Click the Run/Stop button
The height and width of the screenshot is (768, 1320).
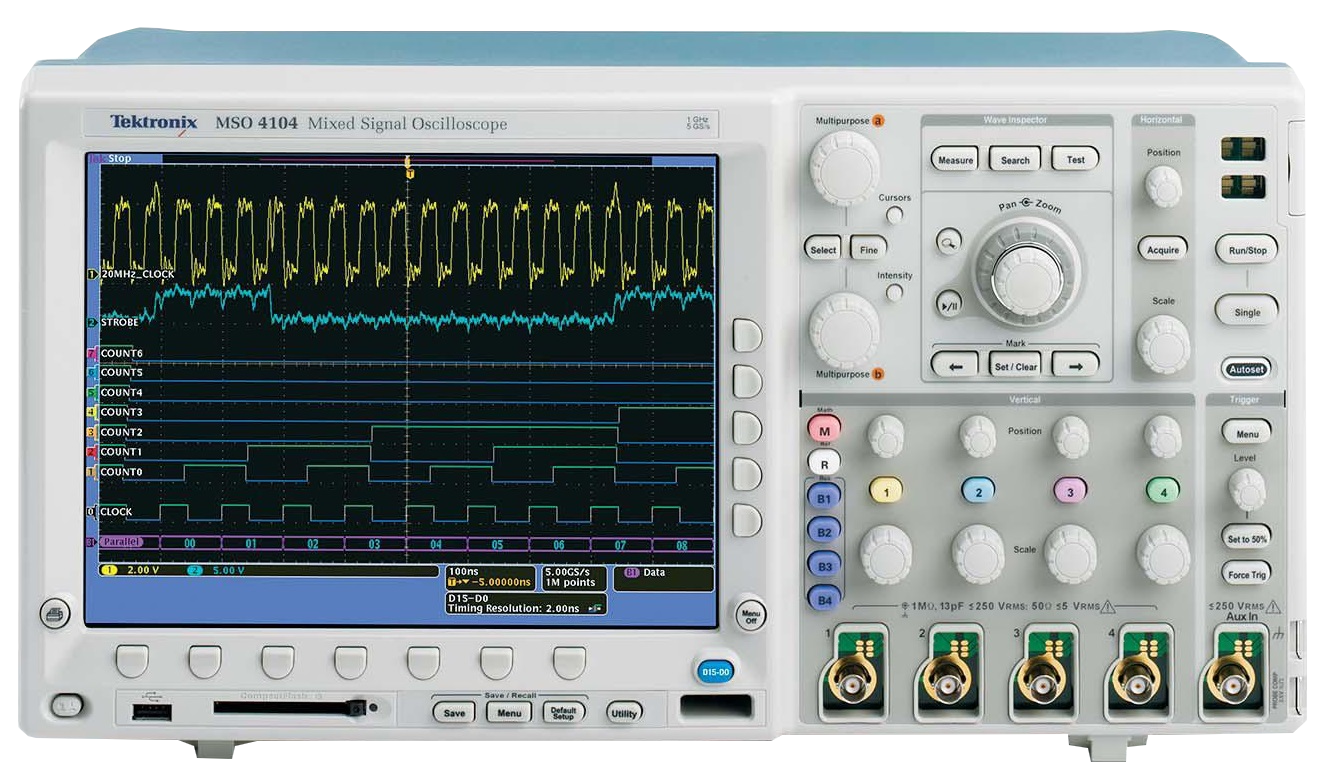(1247, 250)
